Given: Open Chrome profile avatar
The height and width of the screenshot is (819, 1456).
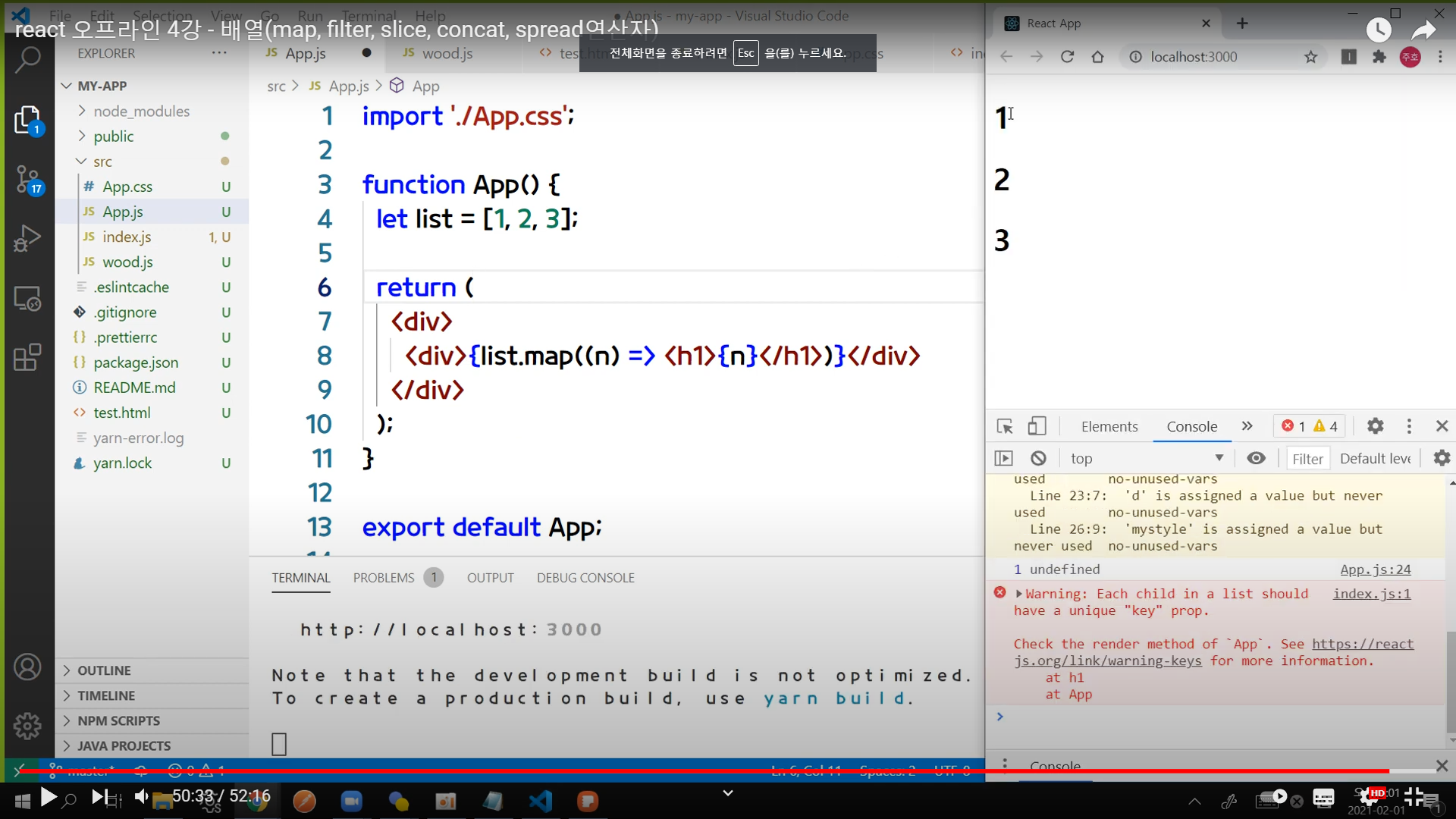Looking at the screenshot, I should 1410,57.
